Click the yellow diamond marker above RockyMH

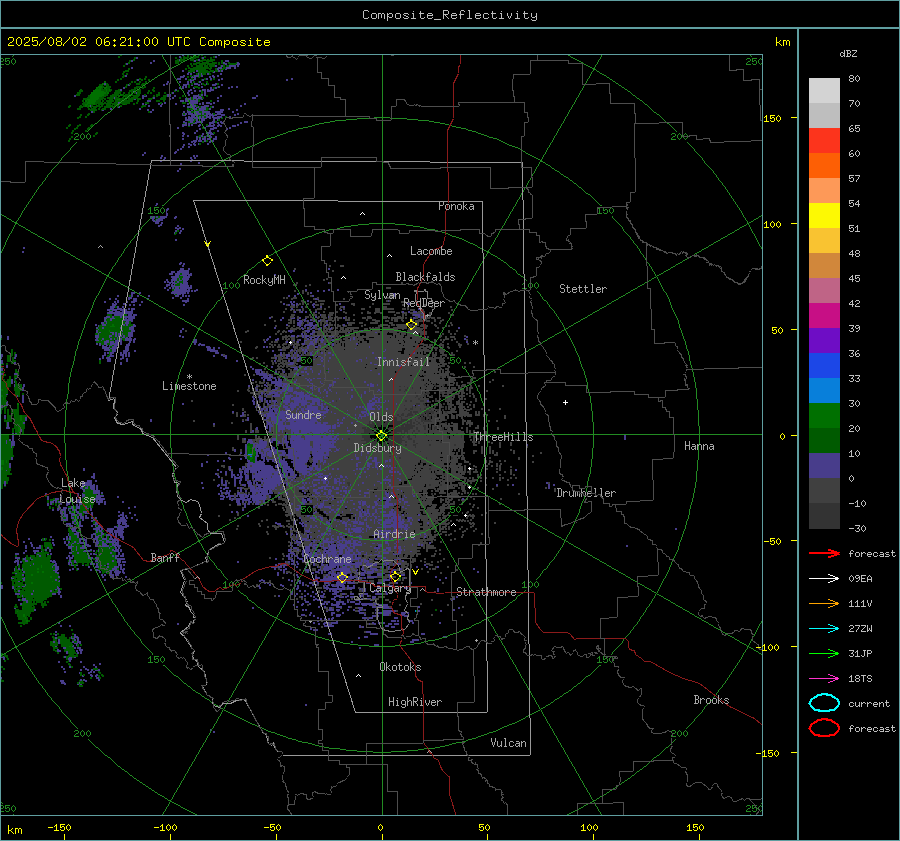[x=267, y=261]
